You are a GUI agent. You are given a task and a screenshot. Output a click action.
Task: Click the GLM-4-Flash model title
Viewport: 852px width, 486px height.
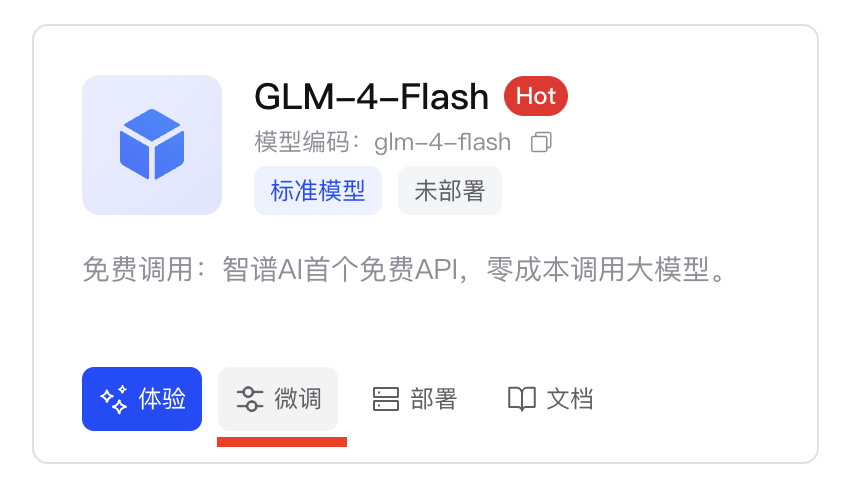[x=372, y=97]
